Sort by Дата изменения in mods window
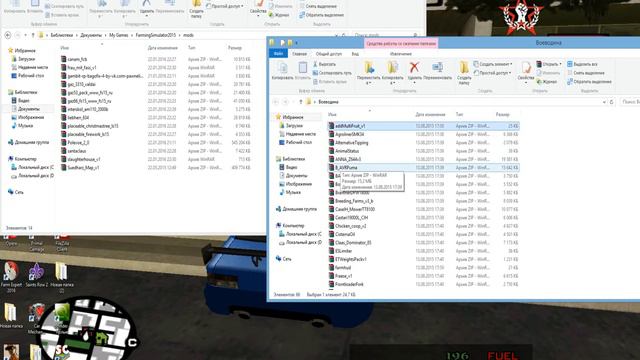Image resolution: width=640 pixels, height=360 pixels. point(162,48)
